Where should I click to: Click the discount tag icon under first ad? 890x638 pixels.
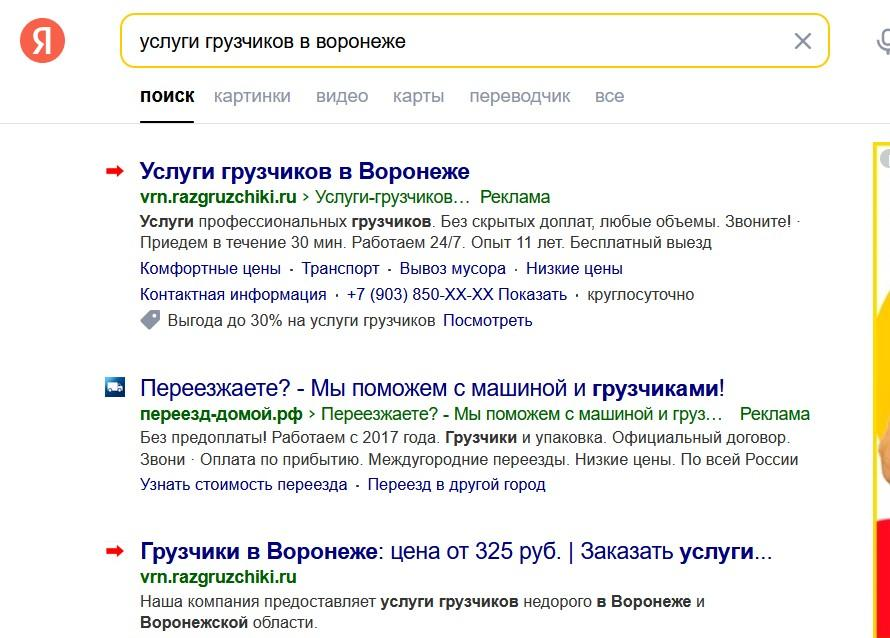click(x=150, y=320)
